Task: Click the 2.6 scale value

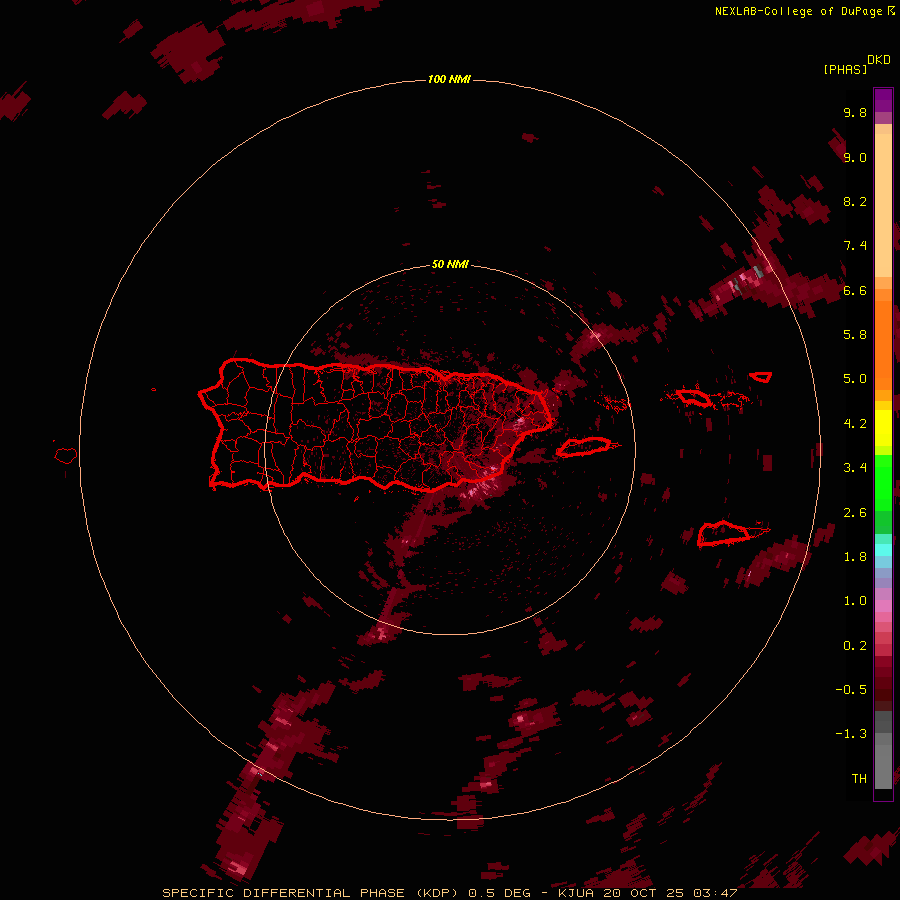Action: (855, 513)
